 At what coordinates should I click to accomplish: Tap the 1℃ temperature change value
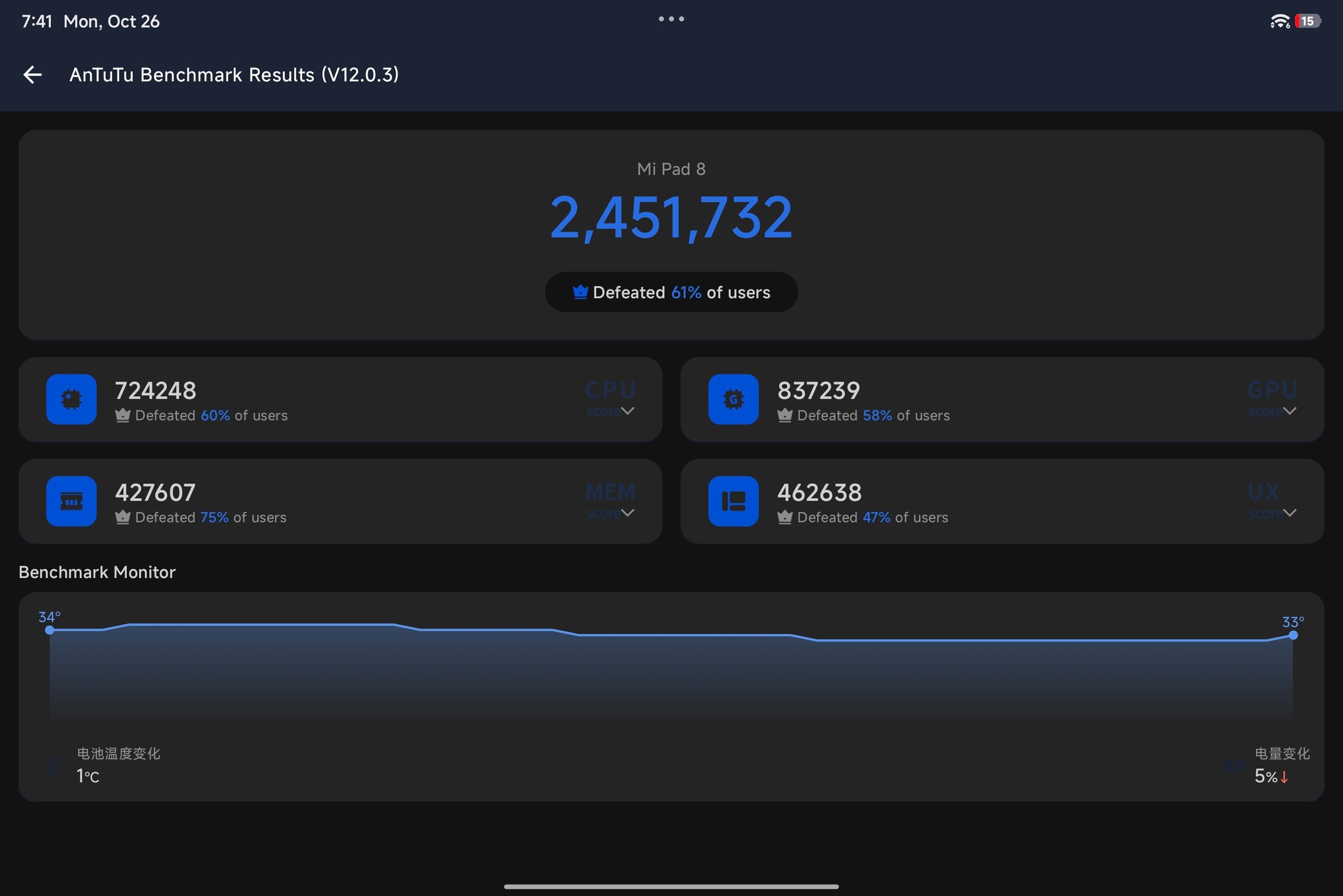(88, 776)
